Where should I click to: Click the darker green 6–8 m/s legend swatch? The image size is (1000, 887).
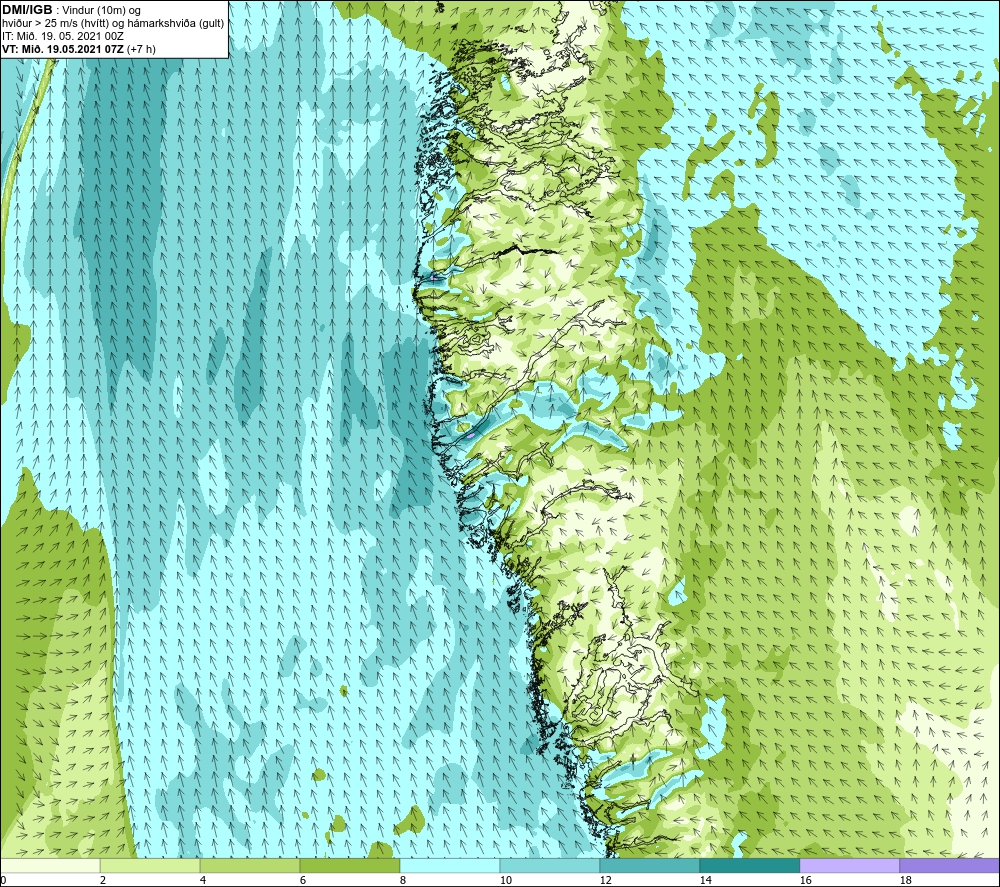[x=349, y=865]
